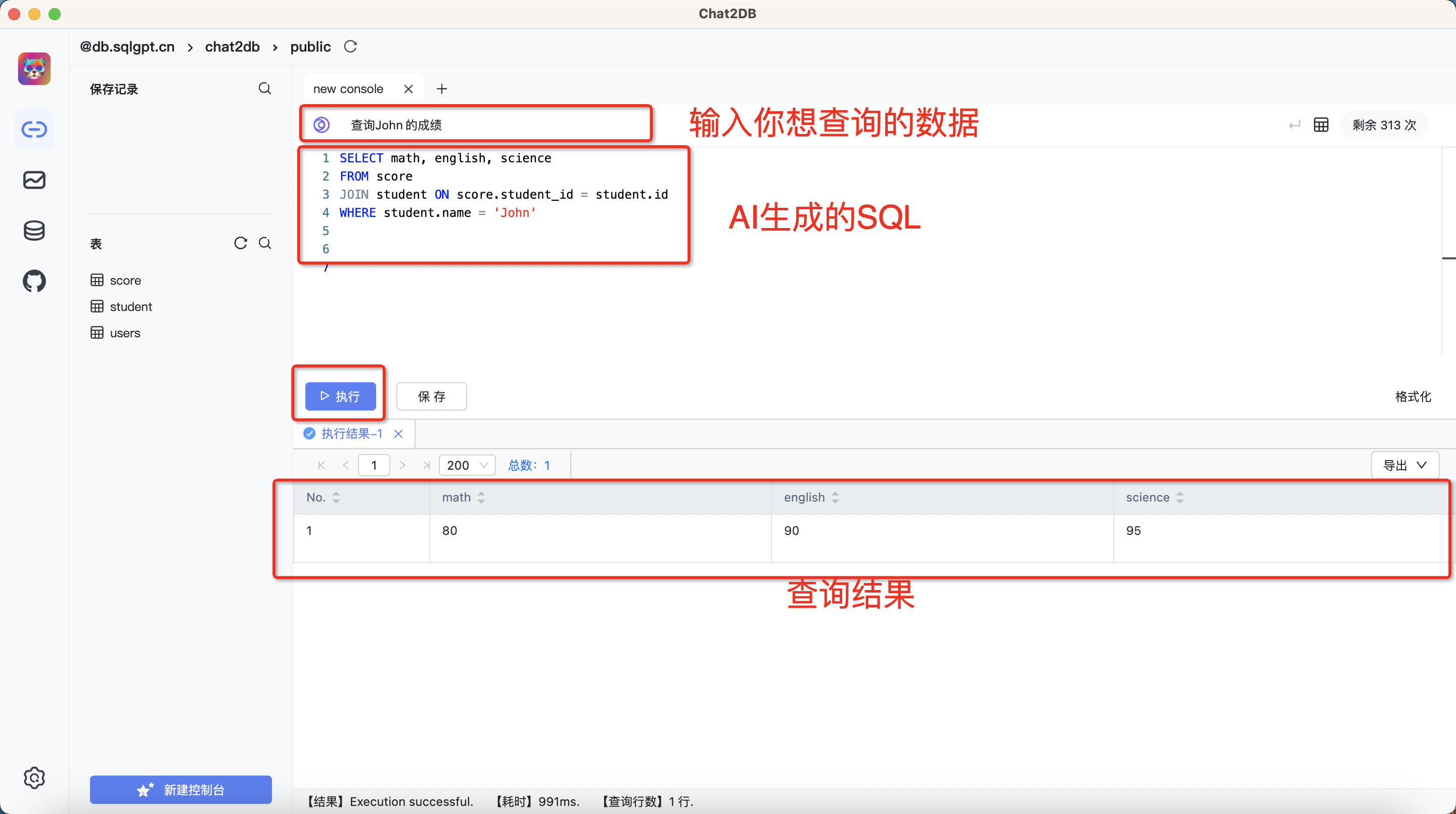This screenshot has height=814, width=1456.
Task: Click the 执行 button to run the SQL
Action: pos(339,396)
